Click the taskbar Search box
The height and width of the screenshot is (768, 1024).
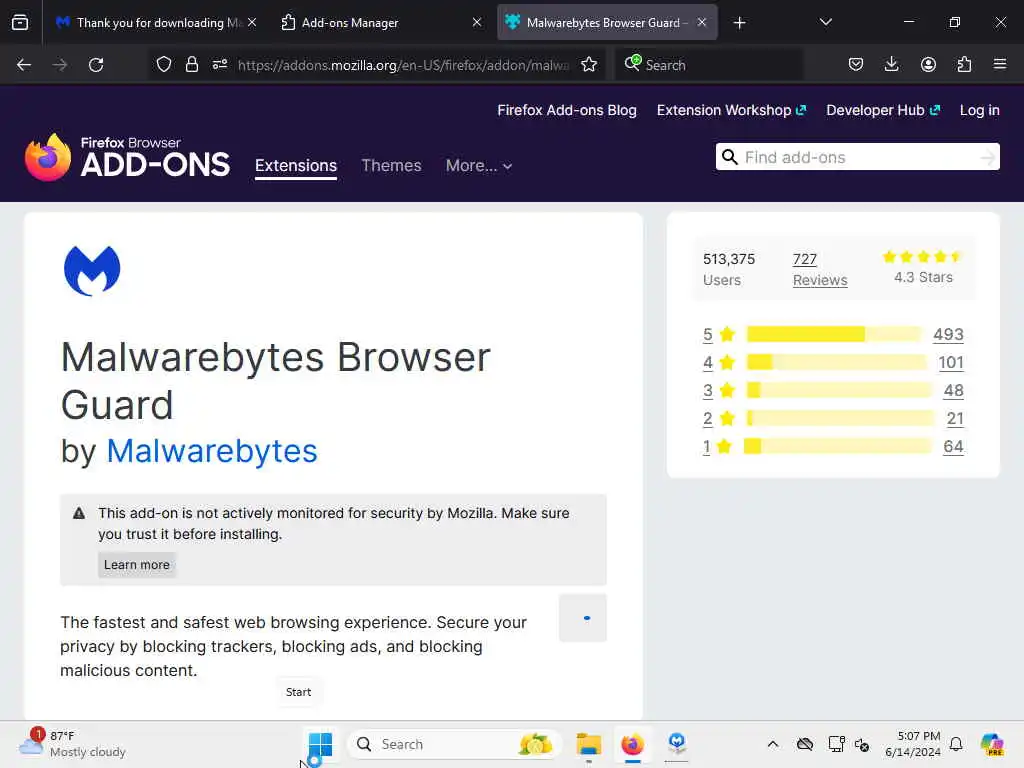(455, 744)
